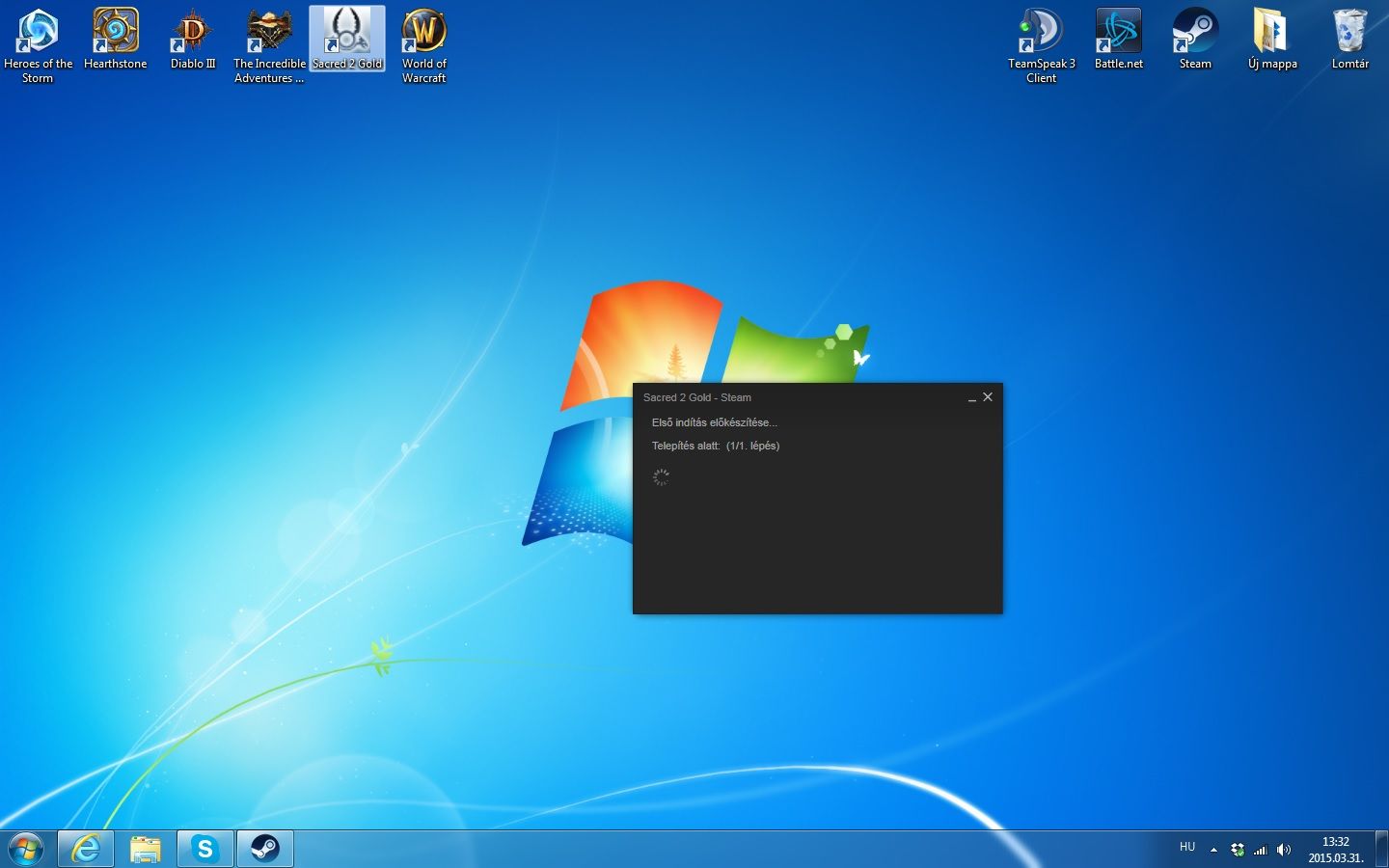Select the Sacred 2 Gold shortcut
This screenshot has height=868, width=1389.
click(x=346, y=32)
